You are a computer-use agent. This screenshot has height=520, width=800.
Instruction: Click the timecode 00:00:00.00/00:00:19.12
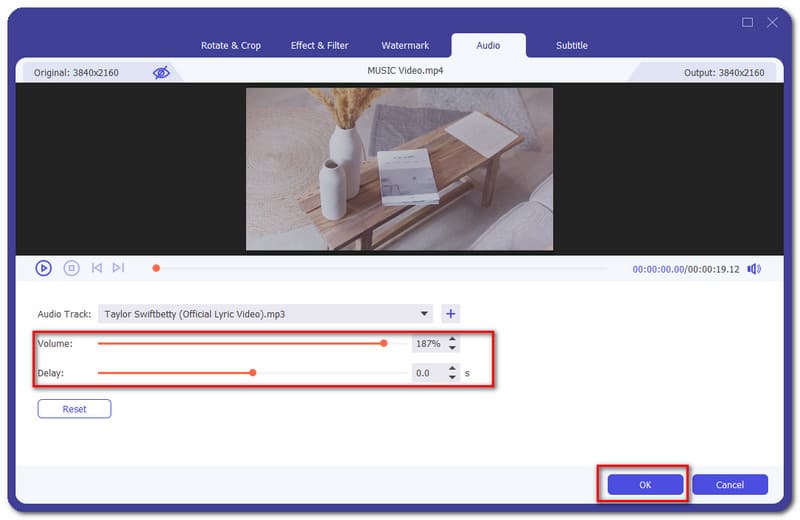click(686, 269)
